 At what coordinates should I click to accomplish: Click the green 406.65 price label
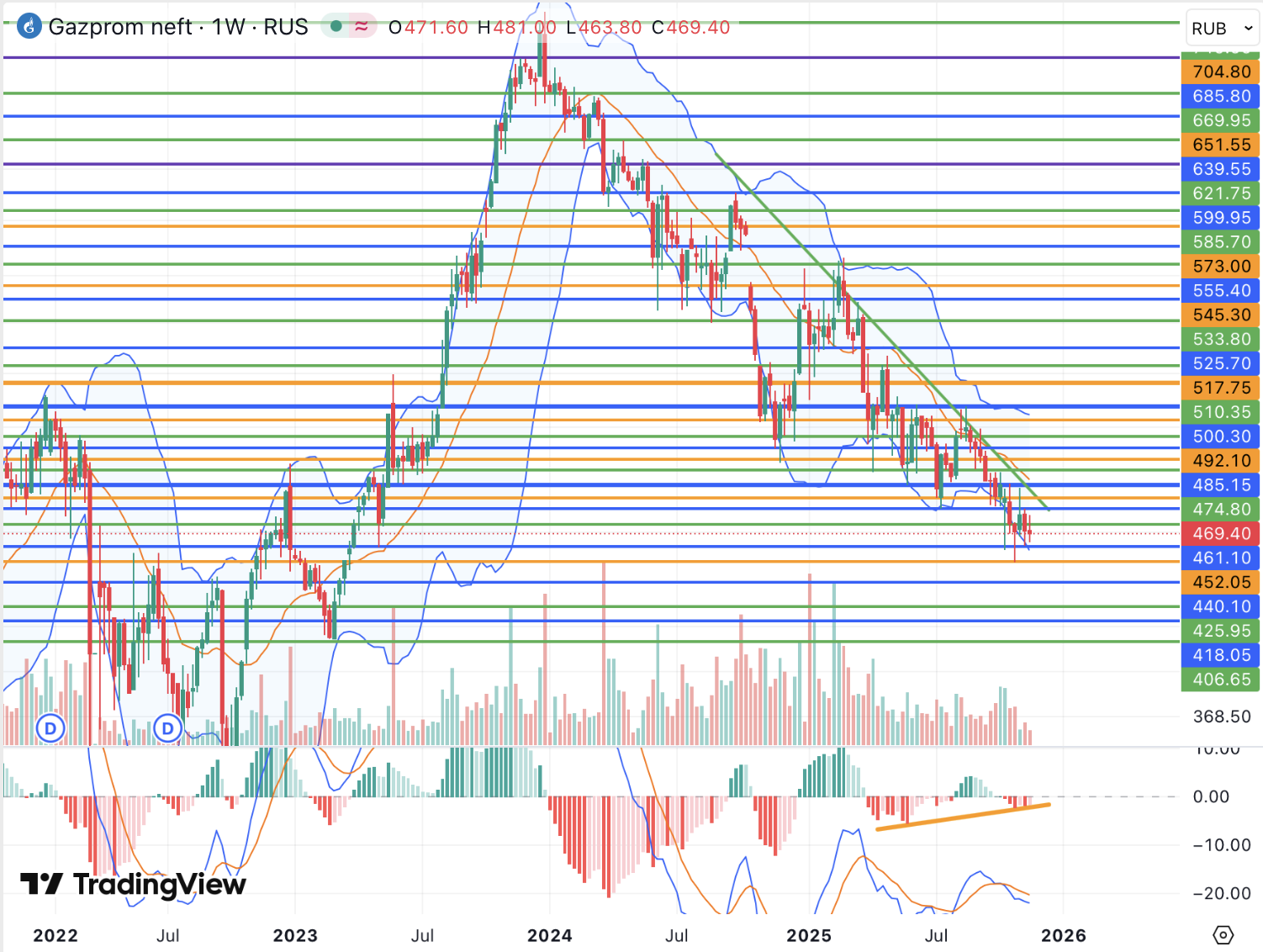pyautogui.click(x=1221, y=680)
